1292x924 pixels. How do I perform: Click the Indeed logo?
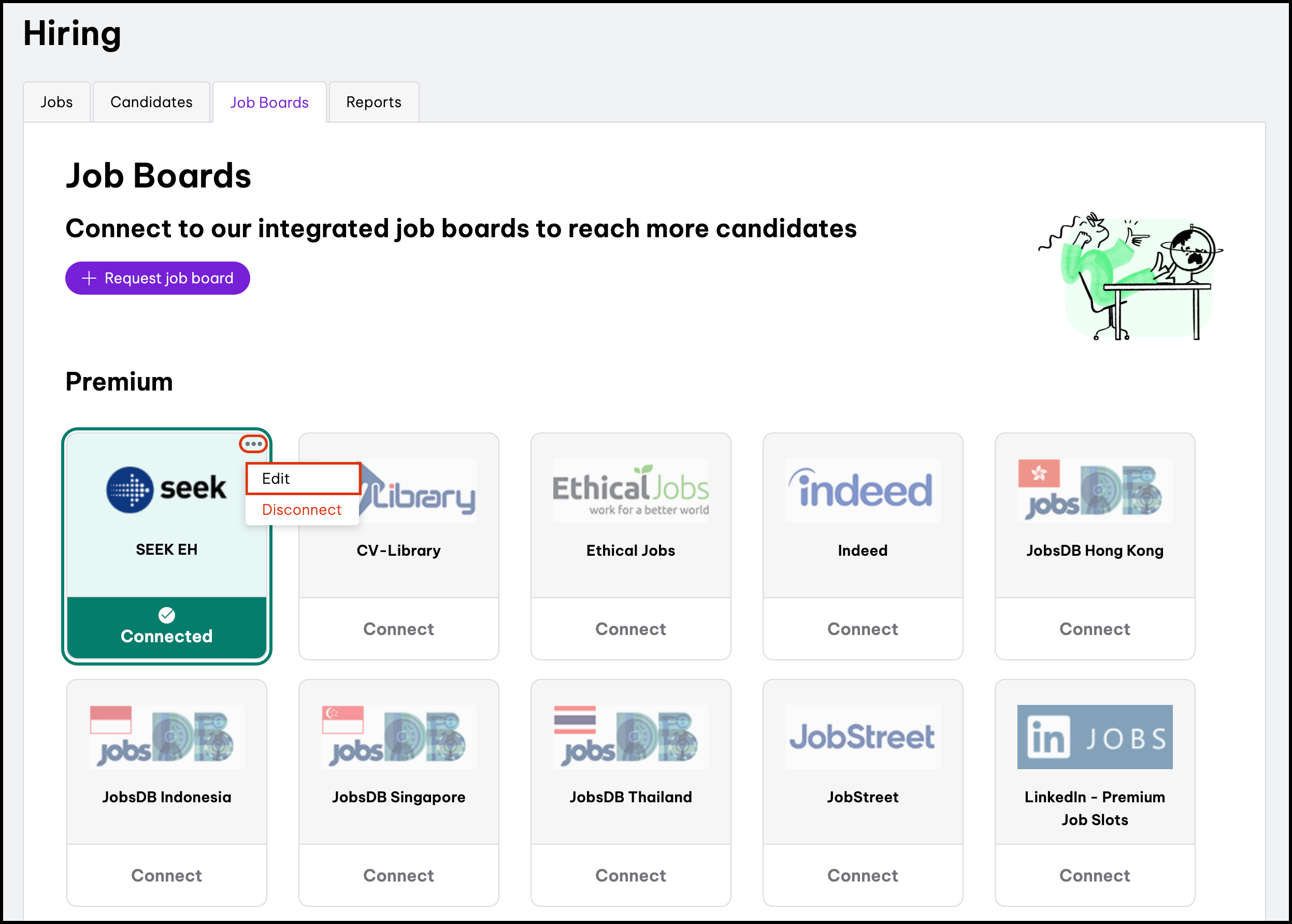click(863, 490)
